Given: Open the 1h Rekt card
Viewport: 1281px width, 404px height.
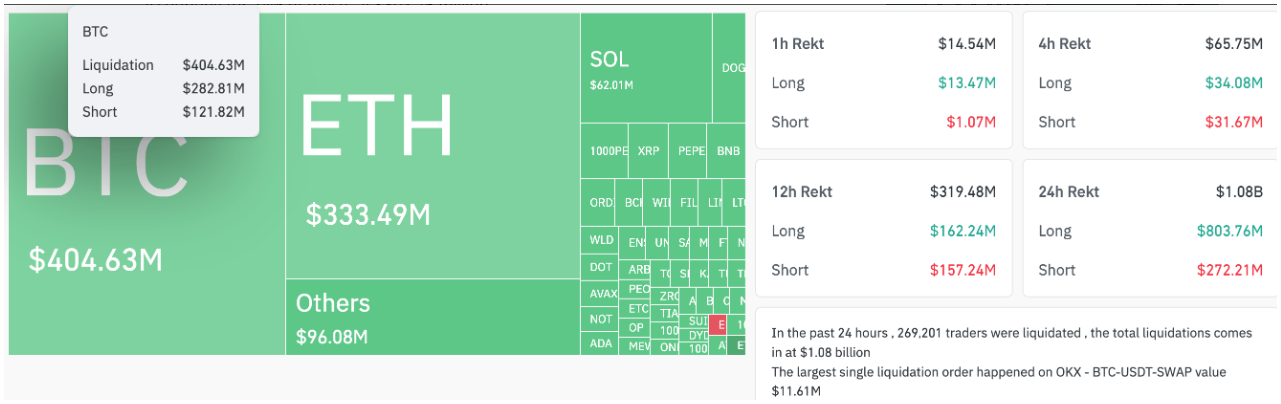Looking at the screenshot, I should coord(884,81).
